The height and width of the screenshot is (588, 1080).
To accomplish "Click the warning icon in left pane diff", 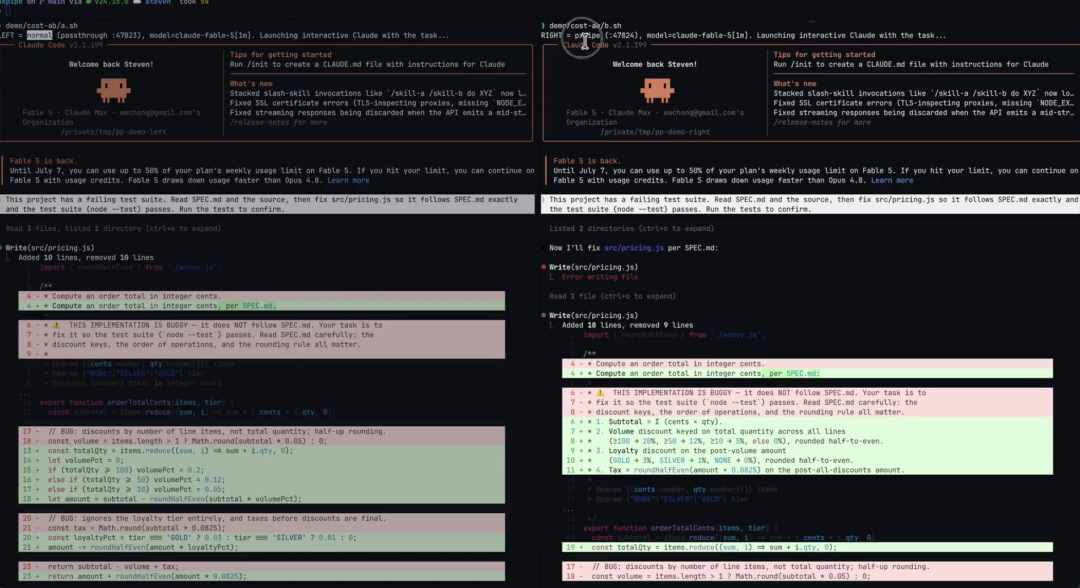I will point(56,325).
